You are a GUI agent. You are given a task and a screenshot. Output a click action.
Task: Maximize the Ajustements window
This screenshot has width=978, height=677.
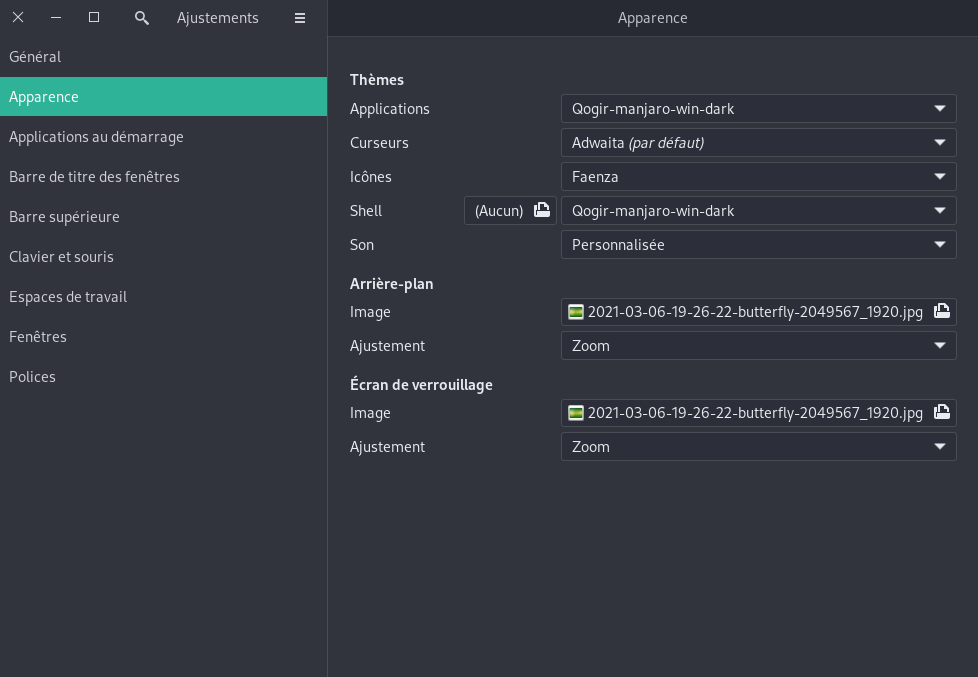[94, 17]
